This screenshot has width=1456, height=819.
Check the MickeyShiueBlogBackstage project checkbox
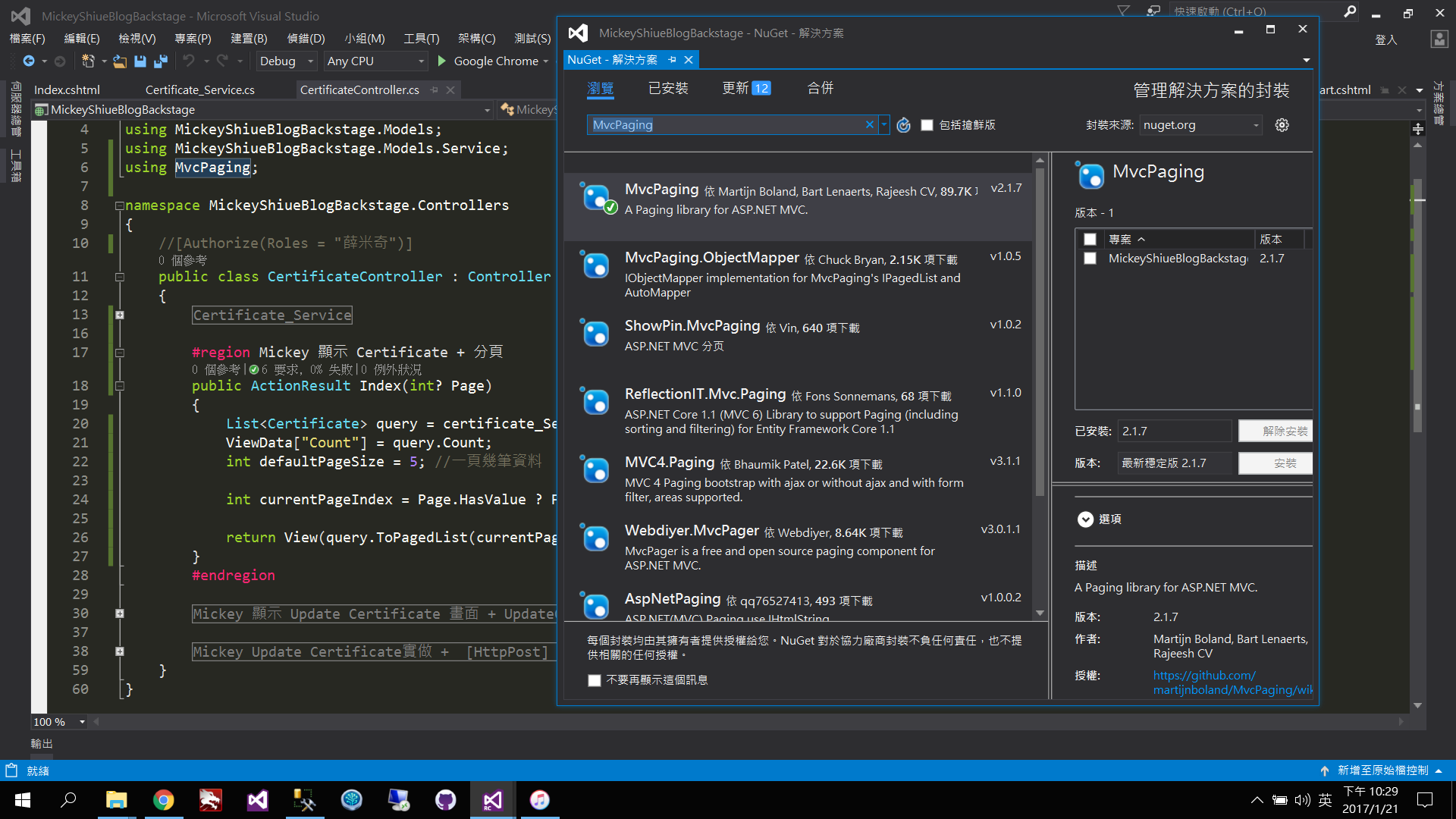coord(1090,259)
